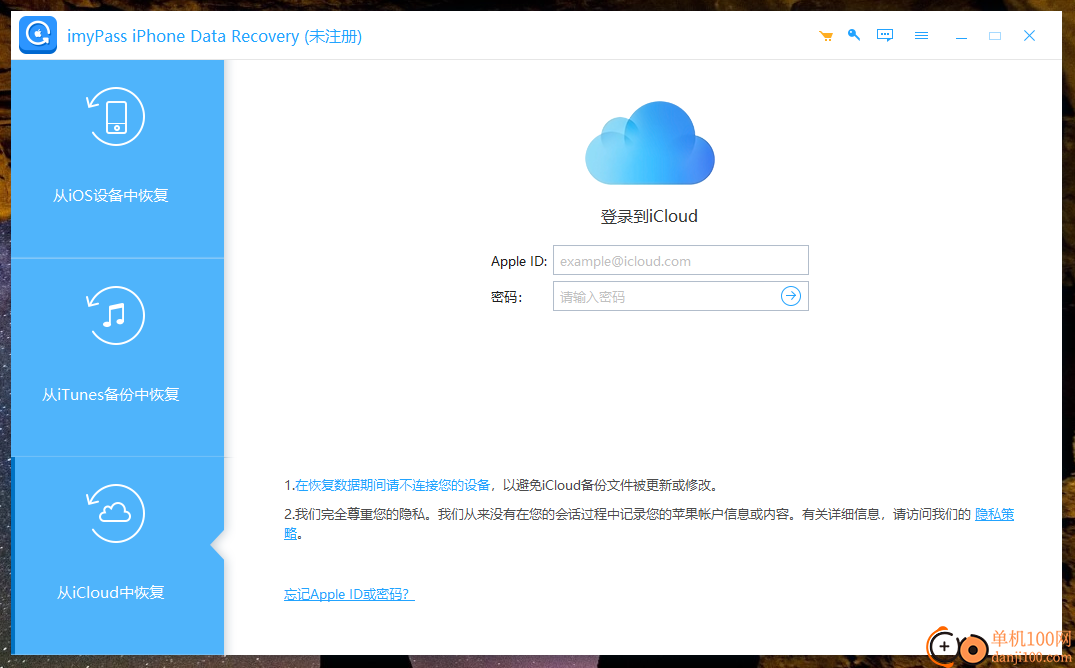Viewport: 1075px width, 668px height.
Task: Click the large iCloud cloud logo
Action: pos(650,143)
